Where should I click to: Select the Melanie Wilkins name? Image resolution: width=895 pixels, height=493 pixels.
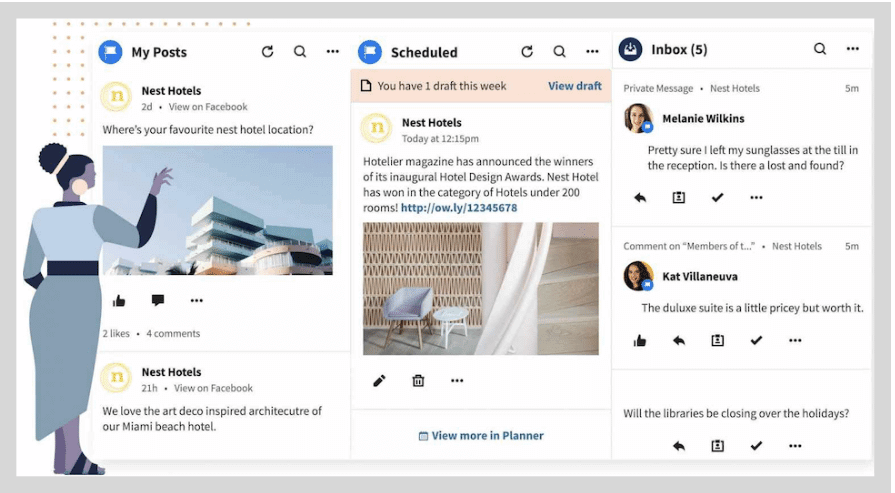[x=703, y=119]
